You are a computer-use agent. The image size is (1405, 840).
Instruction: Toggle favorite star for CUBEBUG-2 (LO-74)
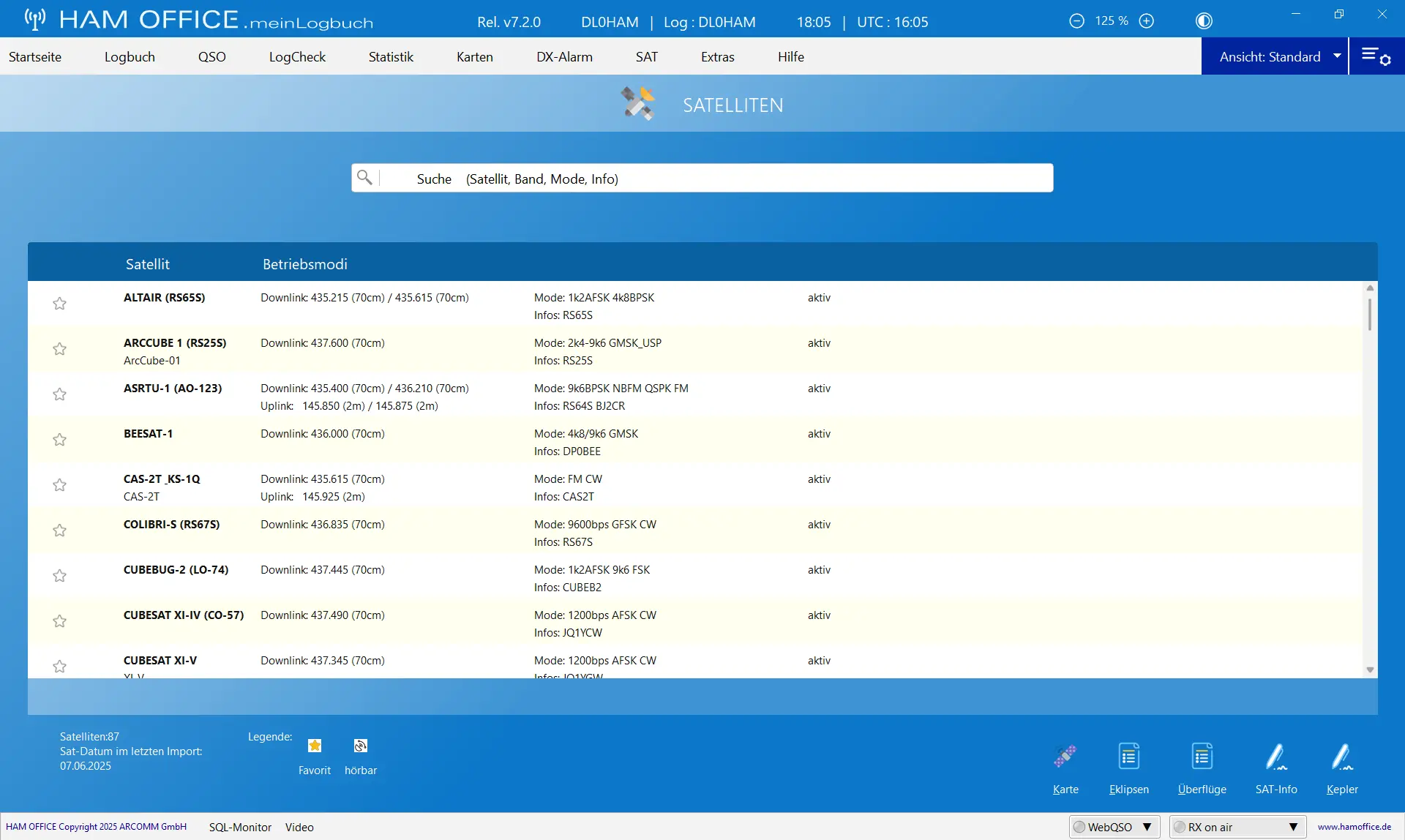[x=60, y=576]
